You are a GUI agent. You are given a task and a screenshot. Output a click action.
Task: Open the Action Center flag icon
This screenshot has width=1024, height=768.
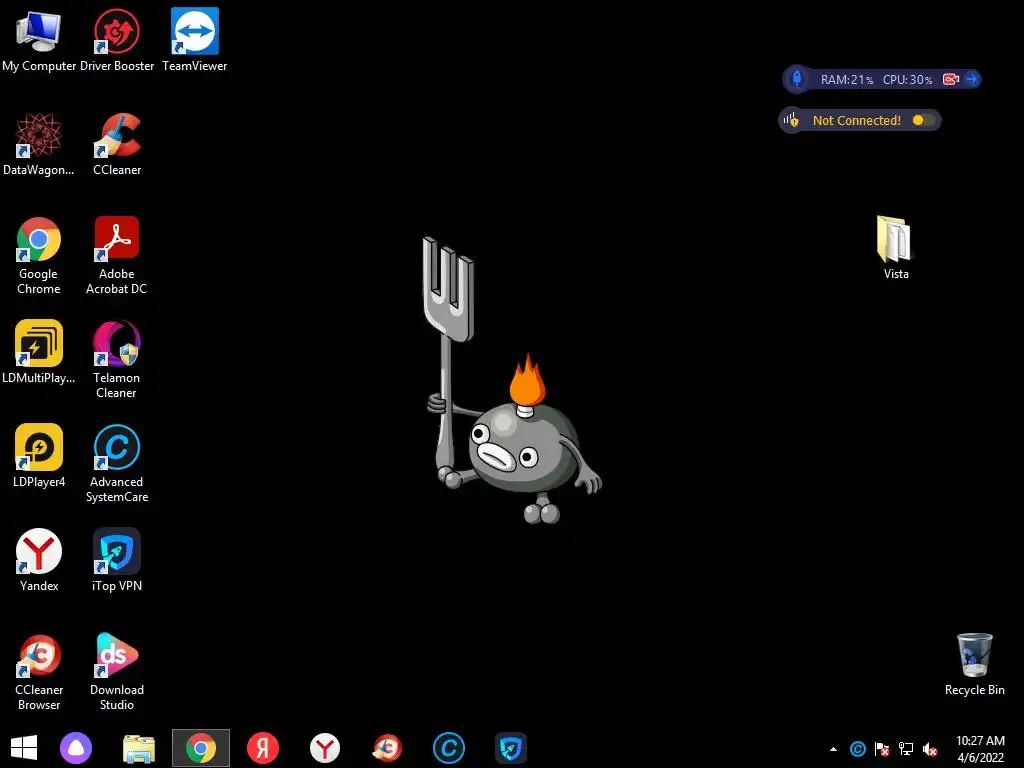coord(882,749)
